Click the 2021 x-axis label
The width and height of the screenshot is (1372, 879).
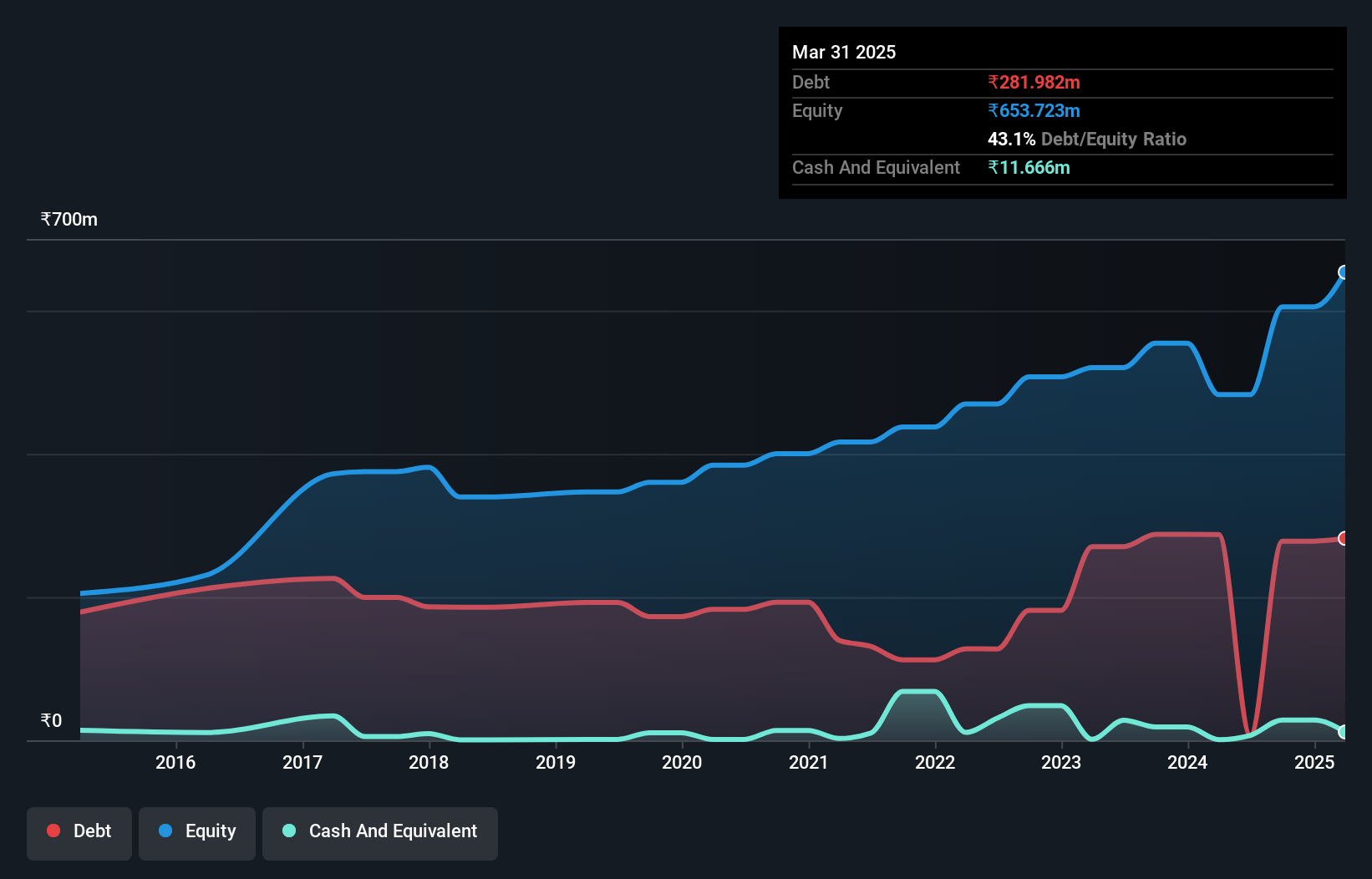(x=809, y=762)
